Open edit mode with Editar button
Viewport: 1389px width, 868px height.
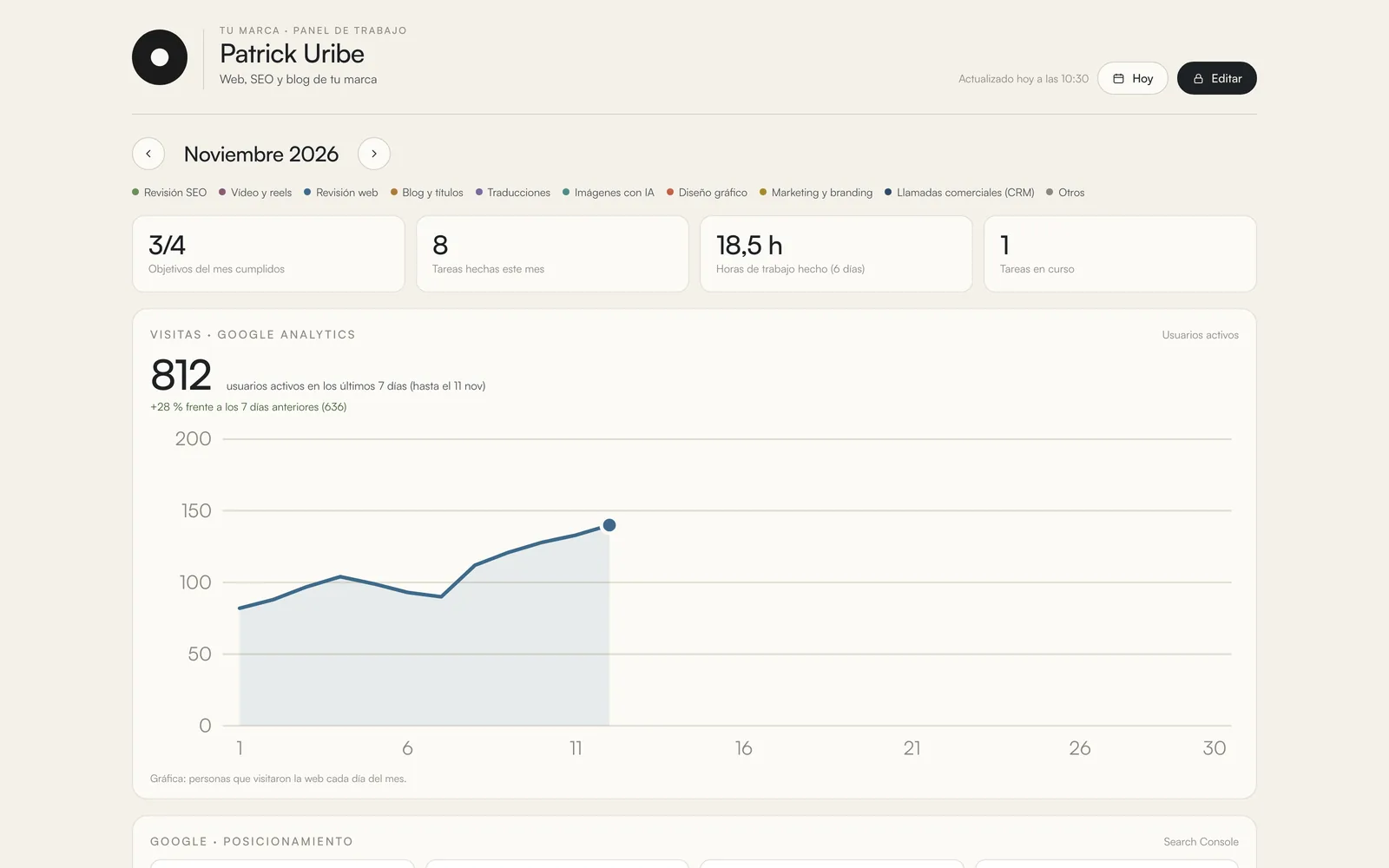tap(1217, 78)
